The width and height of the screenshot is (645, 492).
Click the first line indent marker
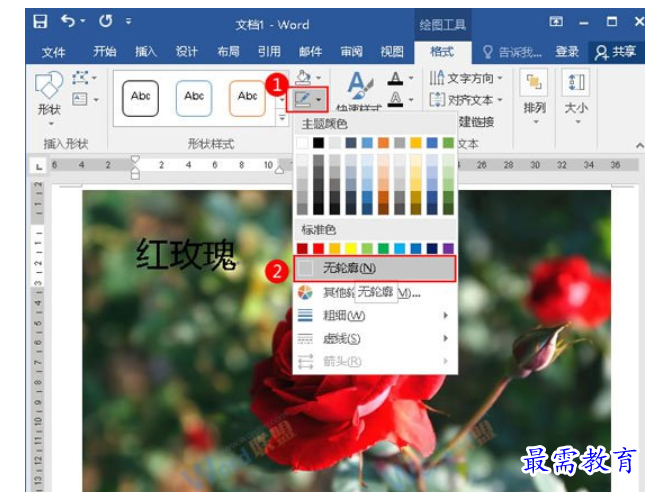[x=135, y=159]
